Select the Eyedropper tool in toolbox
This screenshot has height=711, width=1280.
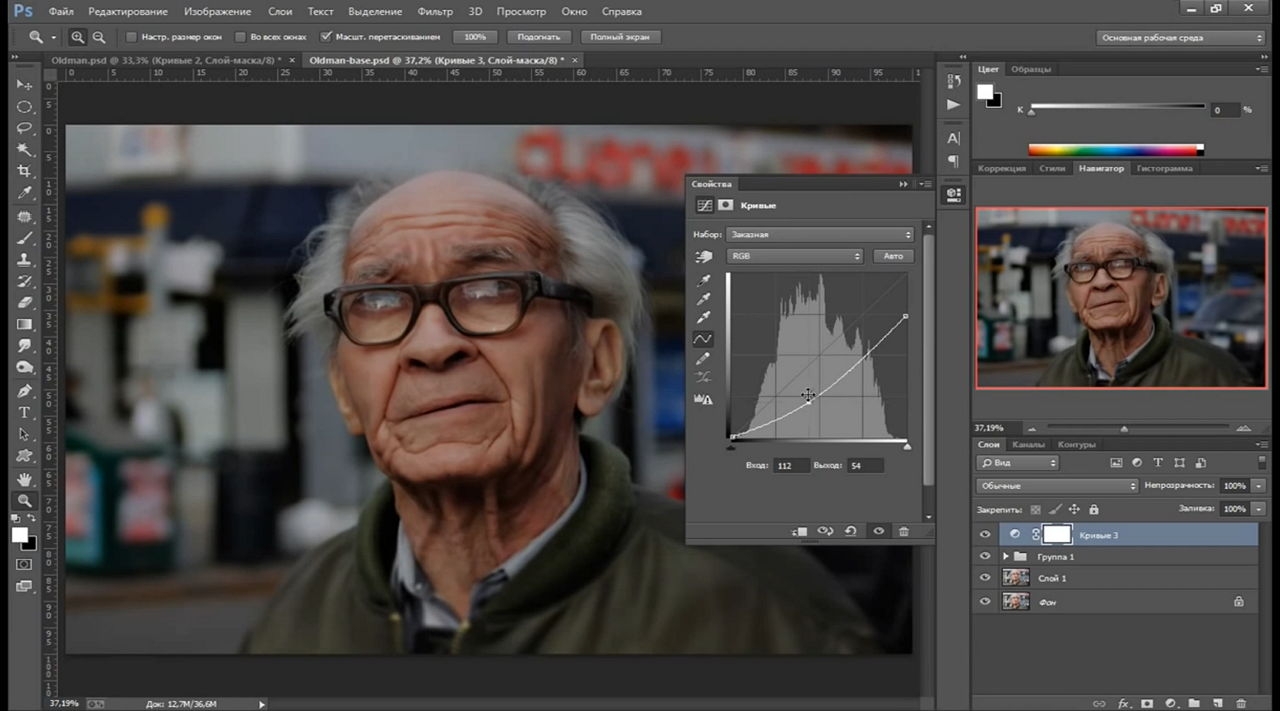point(25,193)
